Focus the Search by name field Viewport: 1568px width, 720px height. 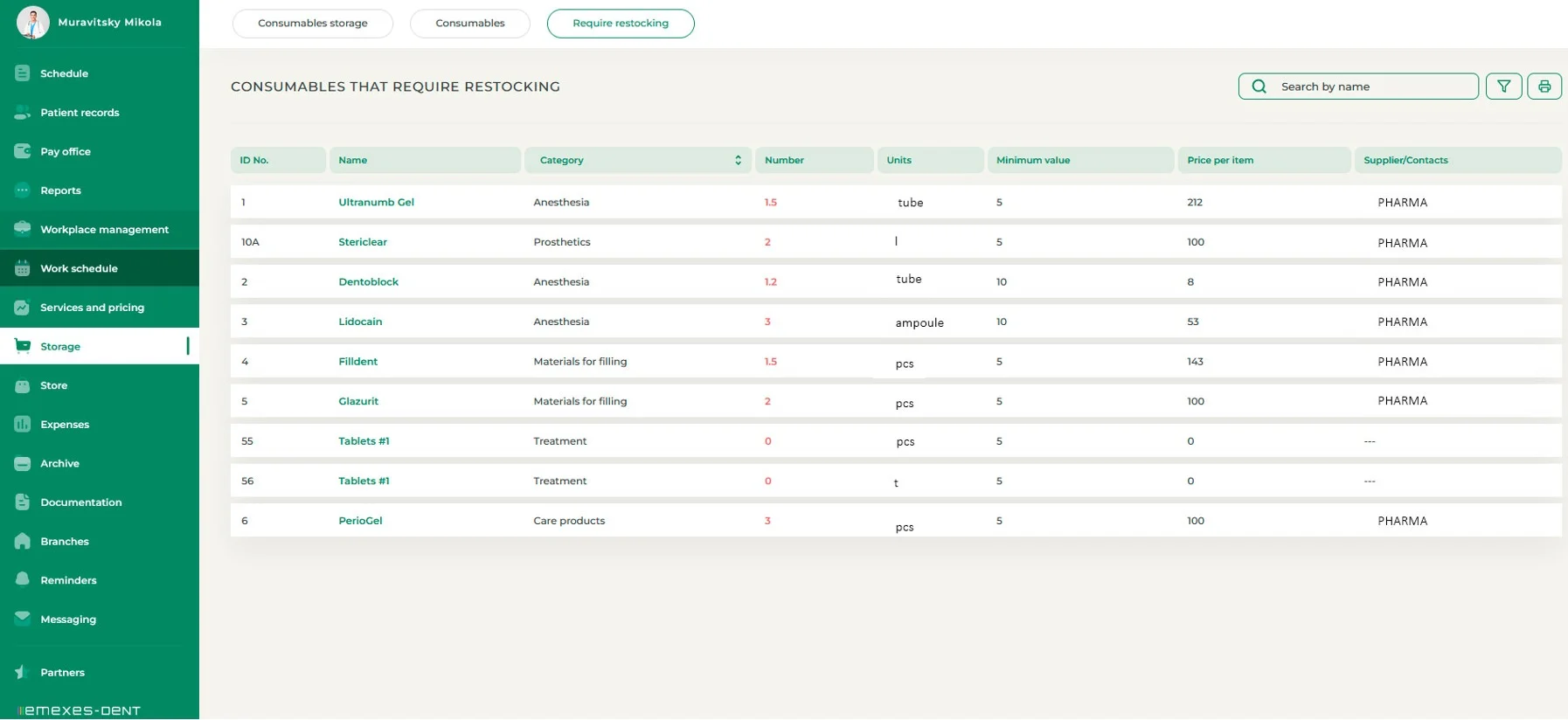tap(1358, 87)
